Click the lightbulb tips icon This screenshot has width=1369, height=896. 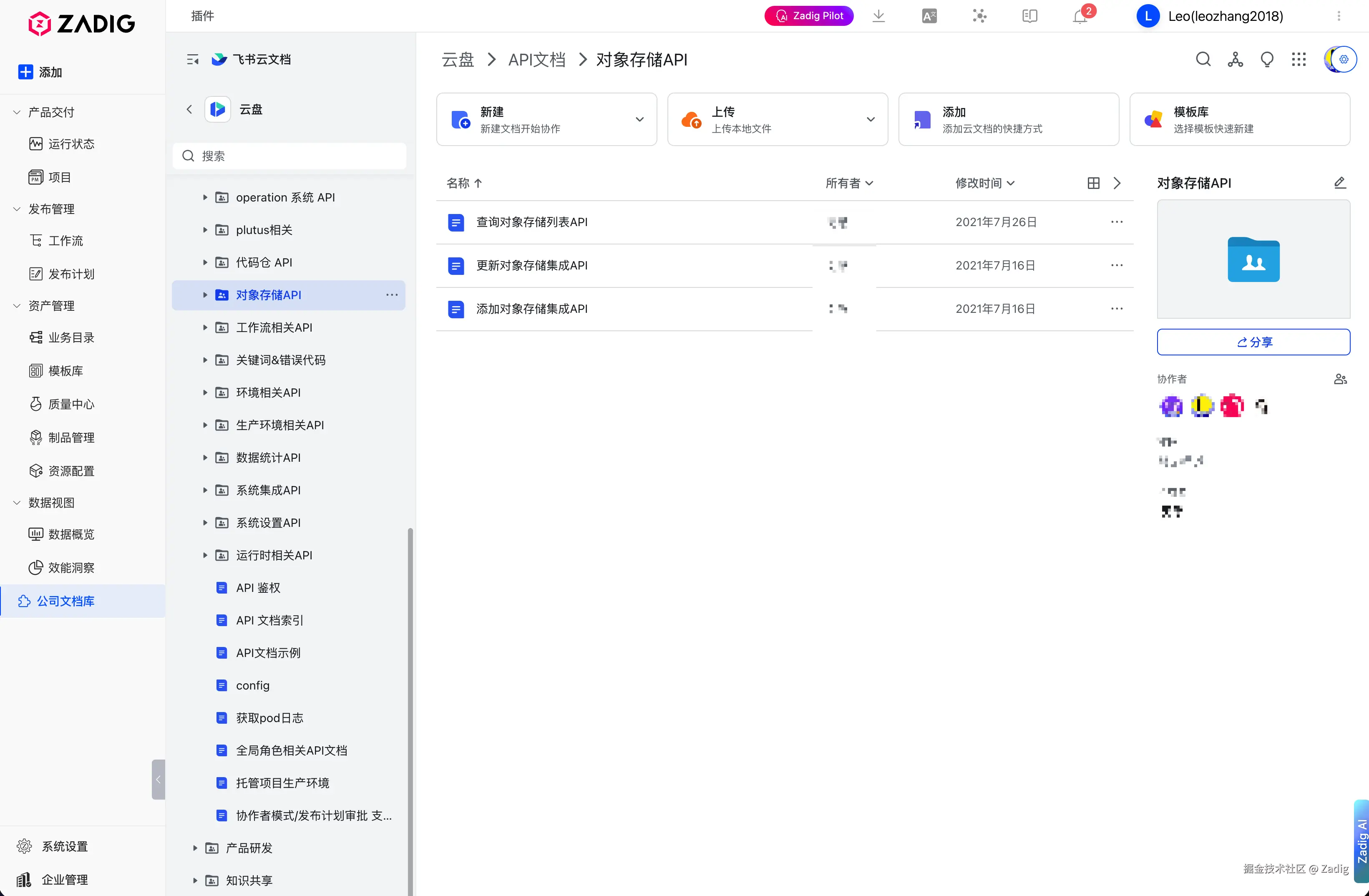click(1267, 59)
